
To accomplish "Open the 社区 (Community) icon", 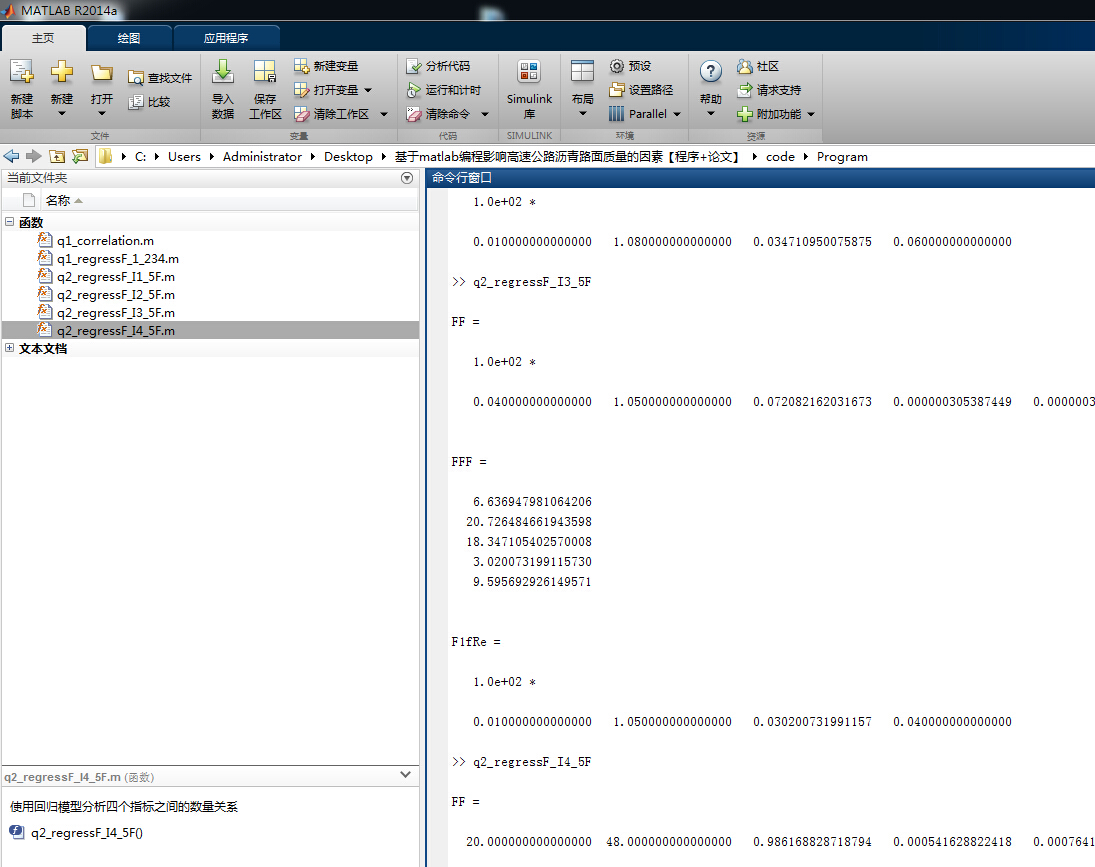I will point(745,66).
